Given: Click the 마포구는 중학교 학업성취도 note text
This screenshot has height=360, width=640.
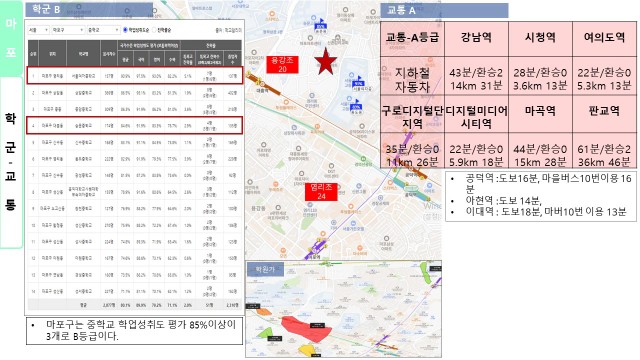Looking at the screenshot, I should click(140, 331).
